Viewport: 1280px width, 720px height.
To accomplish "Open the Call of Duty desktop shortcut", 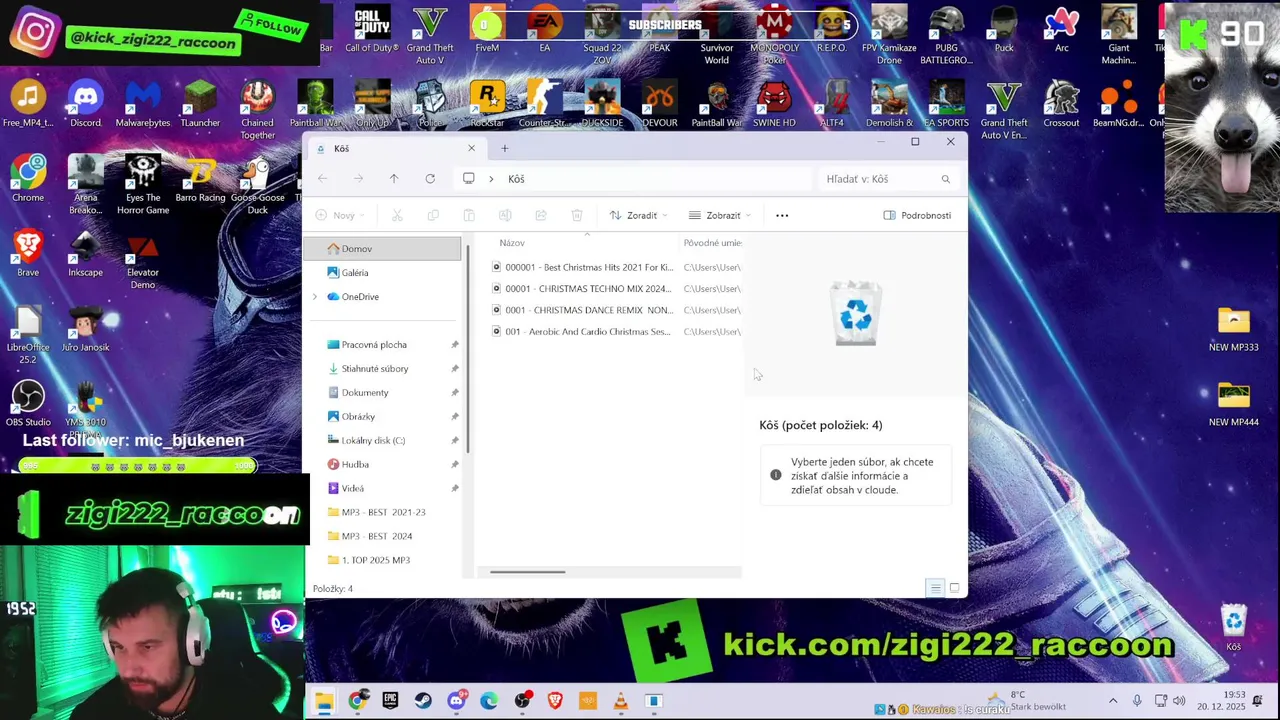I will [372, 29].
